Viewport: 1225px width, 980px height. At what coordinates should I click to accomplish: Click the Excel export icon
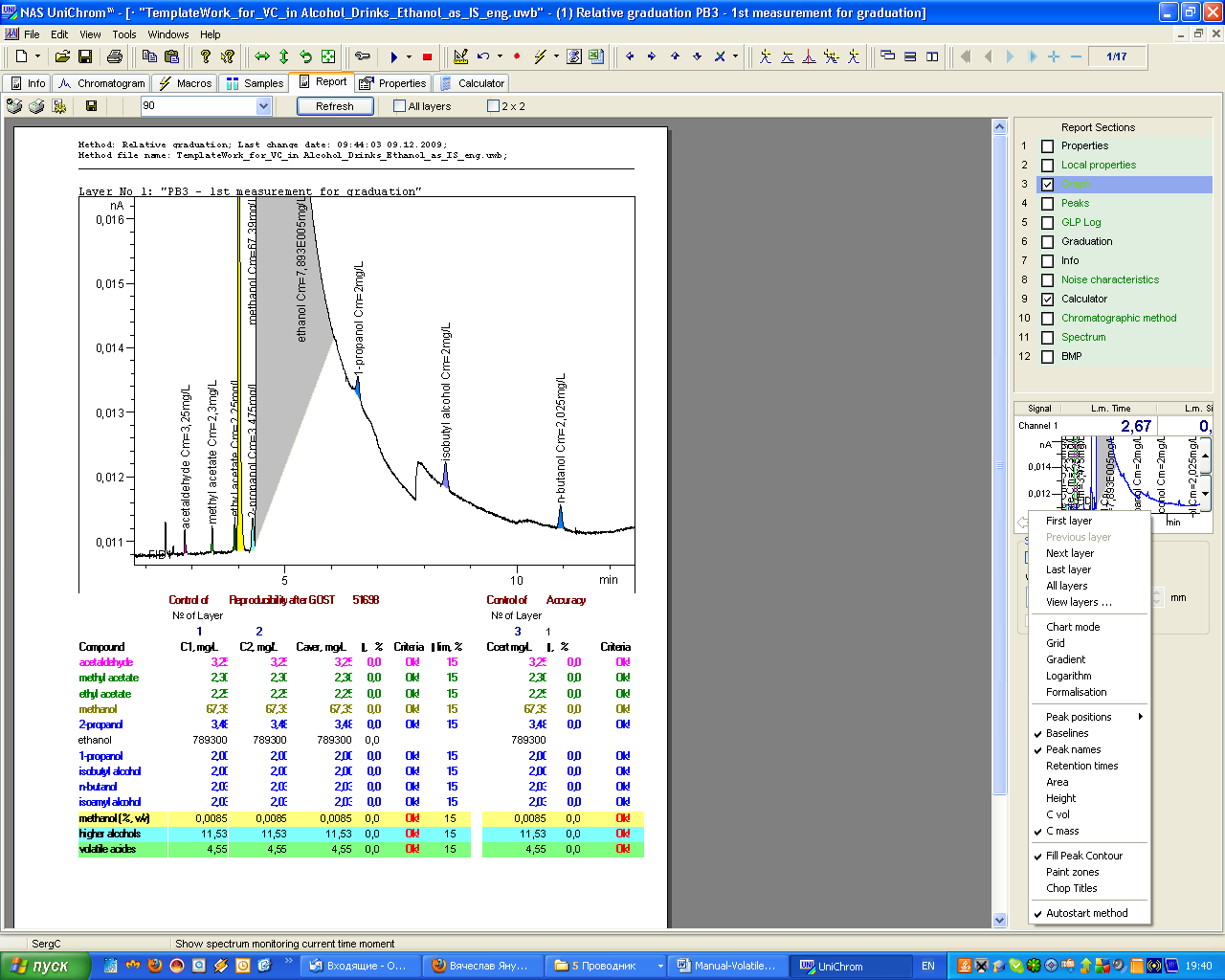tap(596, 57)
